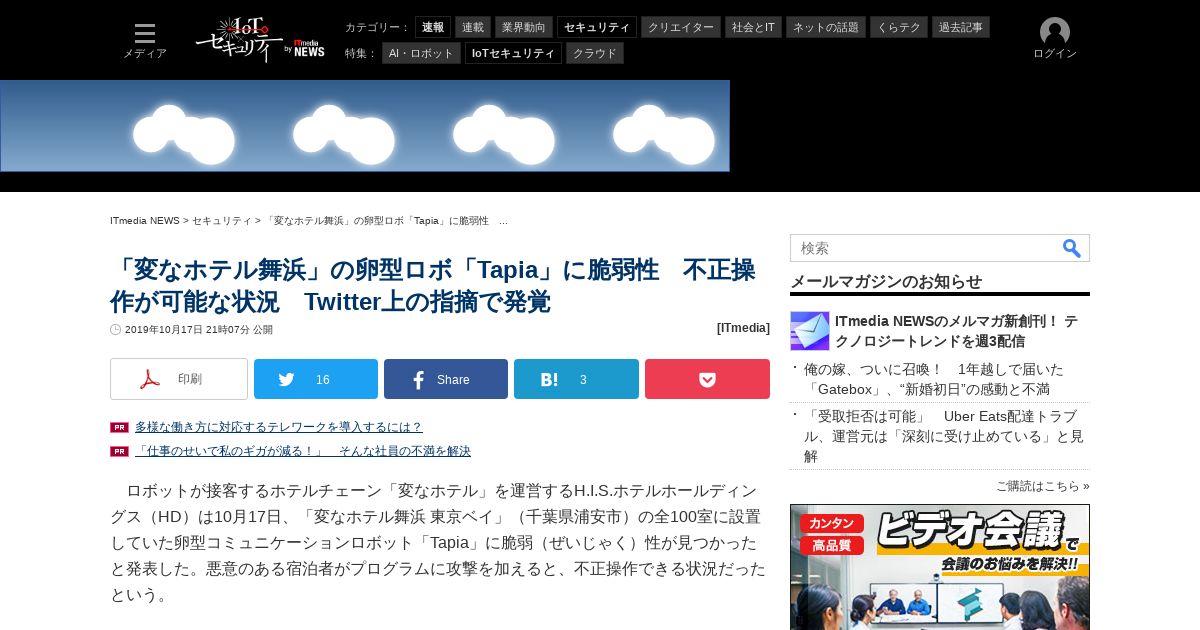Select the クリエイター category

point(681,27)
